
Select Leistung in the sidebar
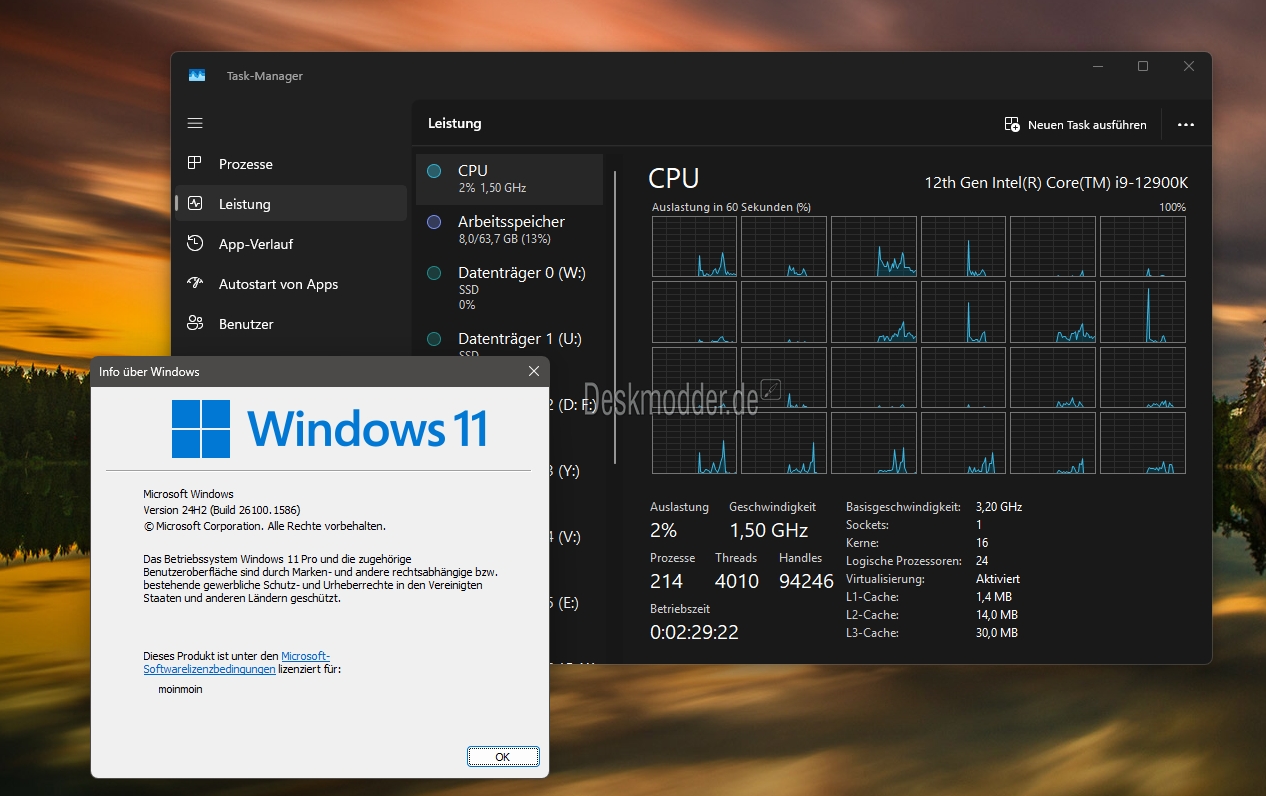click(x=291, y=204)
